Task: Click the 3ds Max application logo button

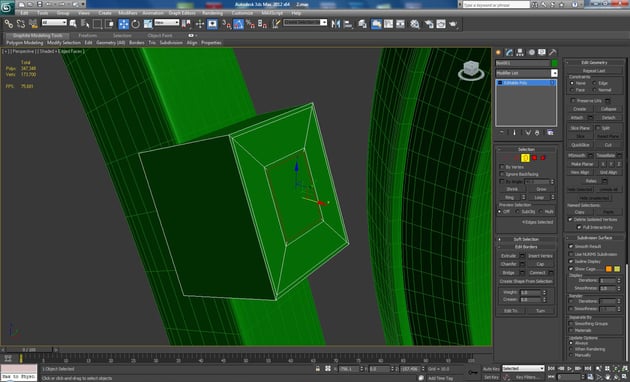Action: tap(7, 7)
